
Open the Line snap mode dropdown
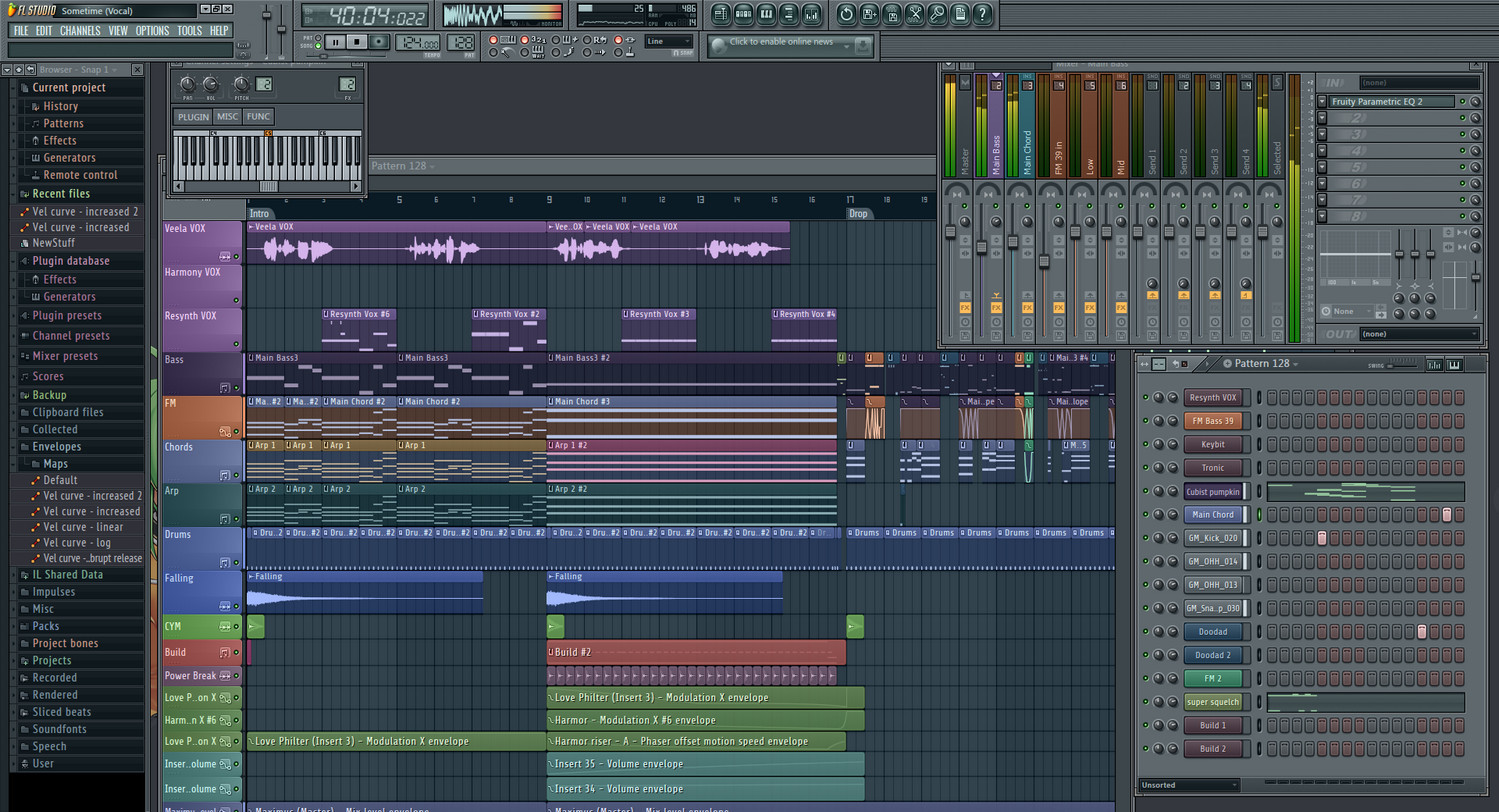[668, 42]
